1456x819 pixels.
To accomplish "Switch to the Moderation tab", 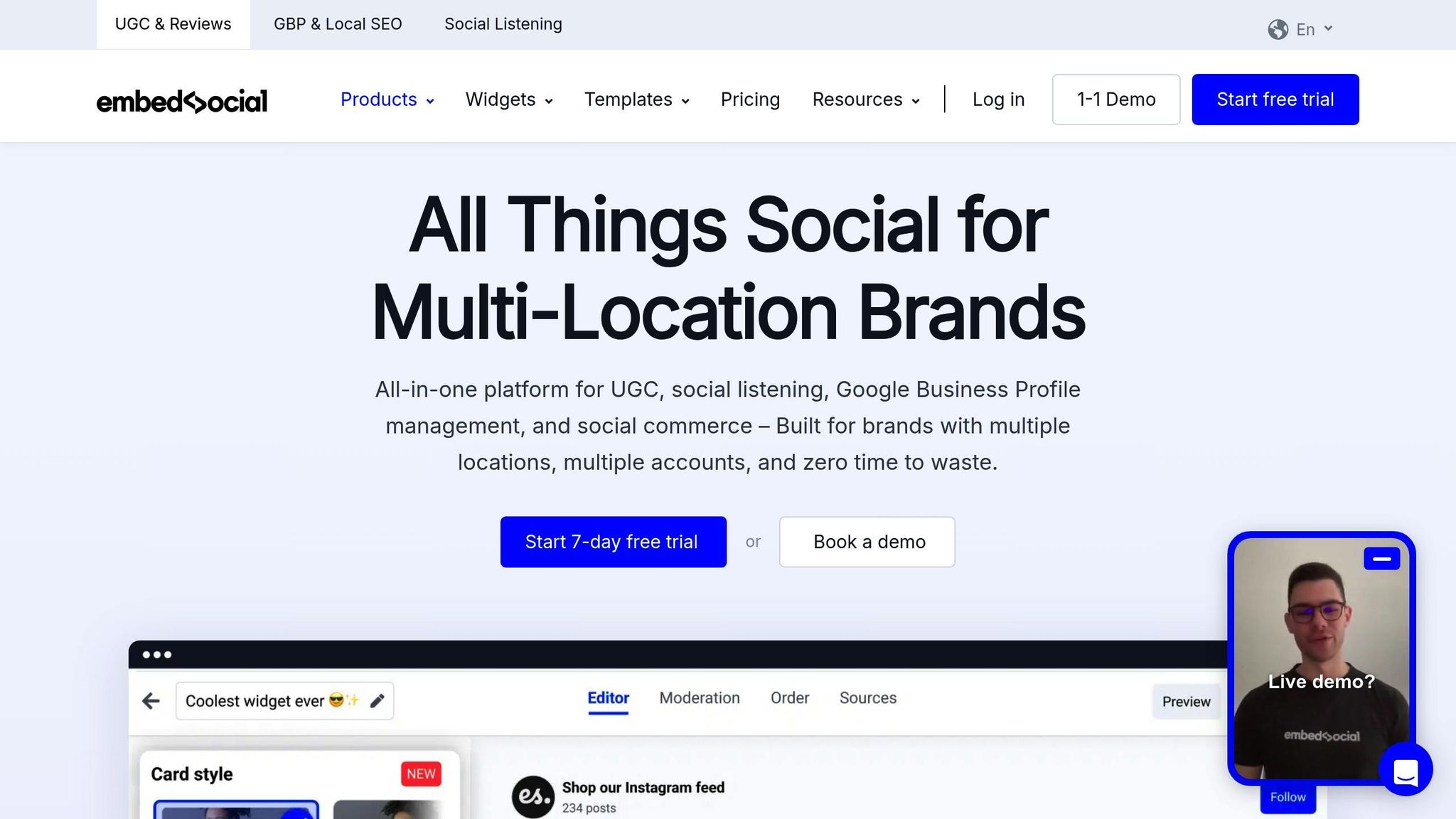I will click(700, 698).
